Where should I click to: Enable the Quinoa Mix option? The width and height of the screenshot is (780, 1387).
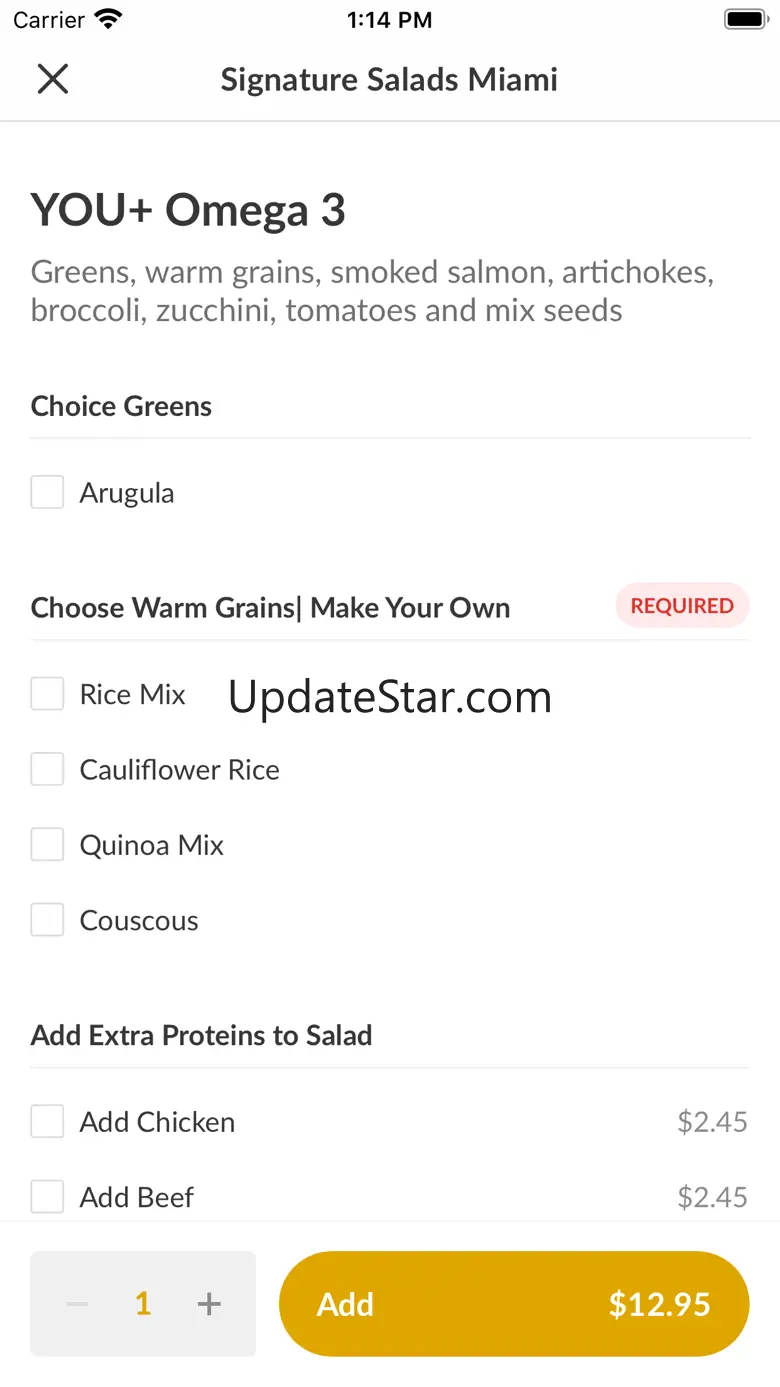47,845
